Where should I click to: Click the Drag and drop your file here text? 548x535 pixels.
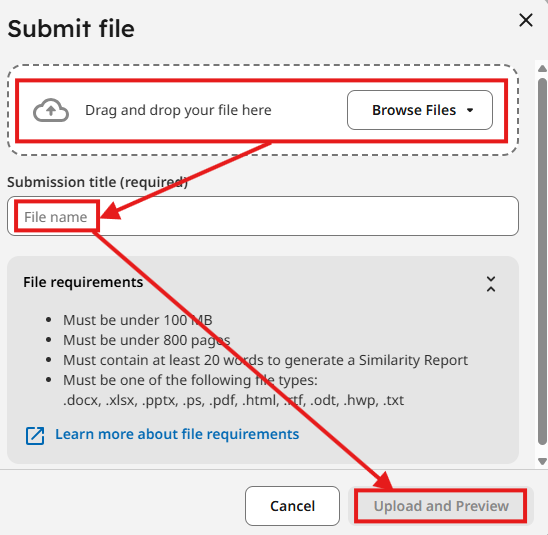(178, 110)
